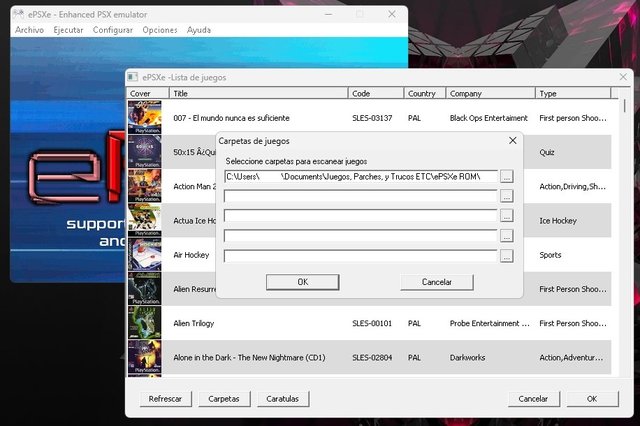Image resolution: width=640 pixels, height=426 pixels.
Task: Open the Opciones menu
Action: point(160,30)
